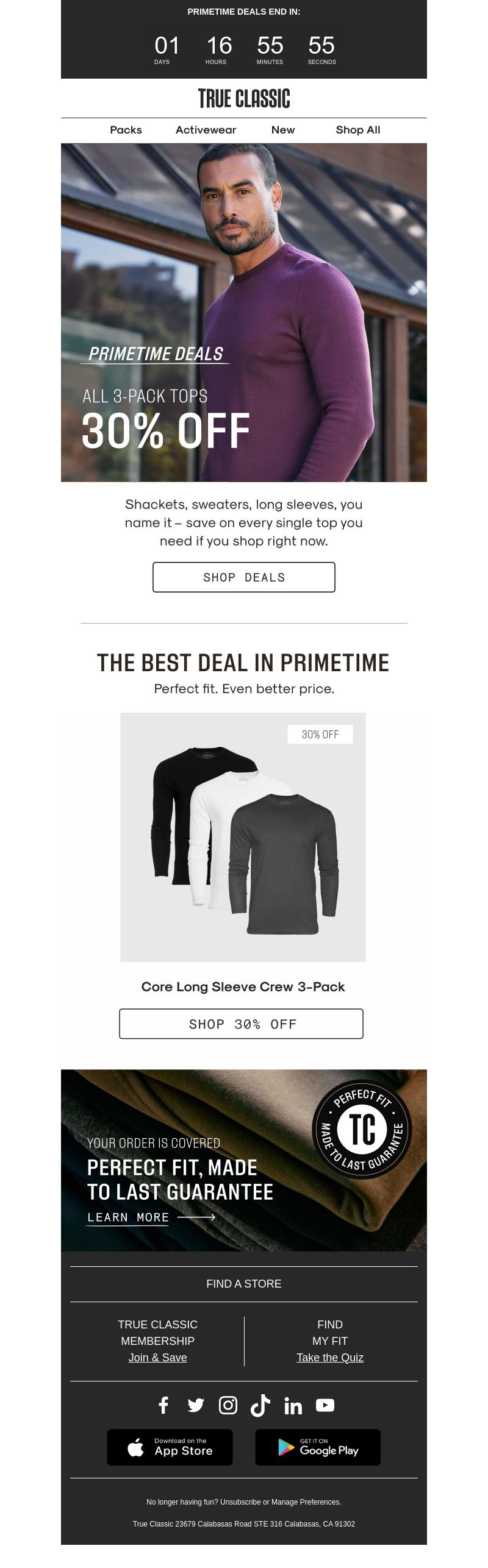488x1568 pixels.
Task: Follow the Learn More arrow link
Action: tap(151, 1217)
